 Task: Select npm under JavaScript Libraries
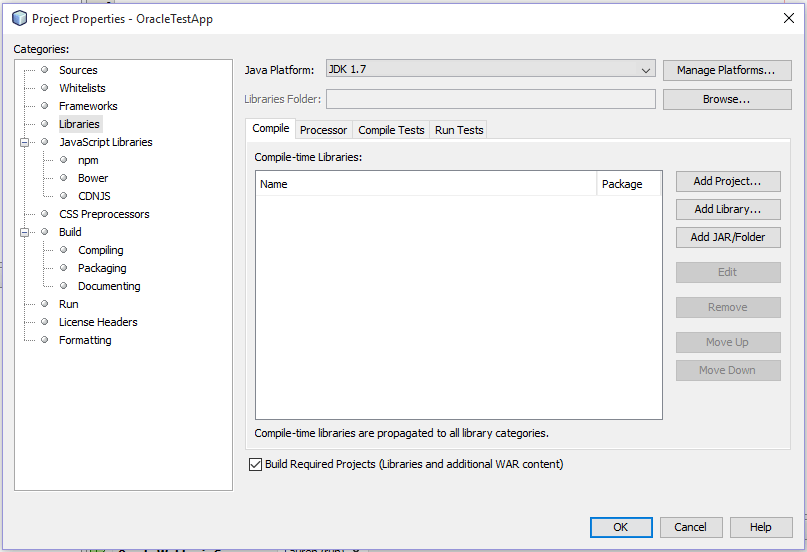tap(88, 160)
